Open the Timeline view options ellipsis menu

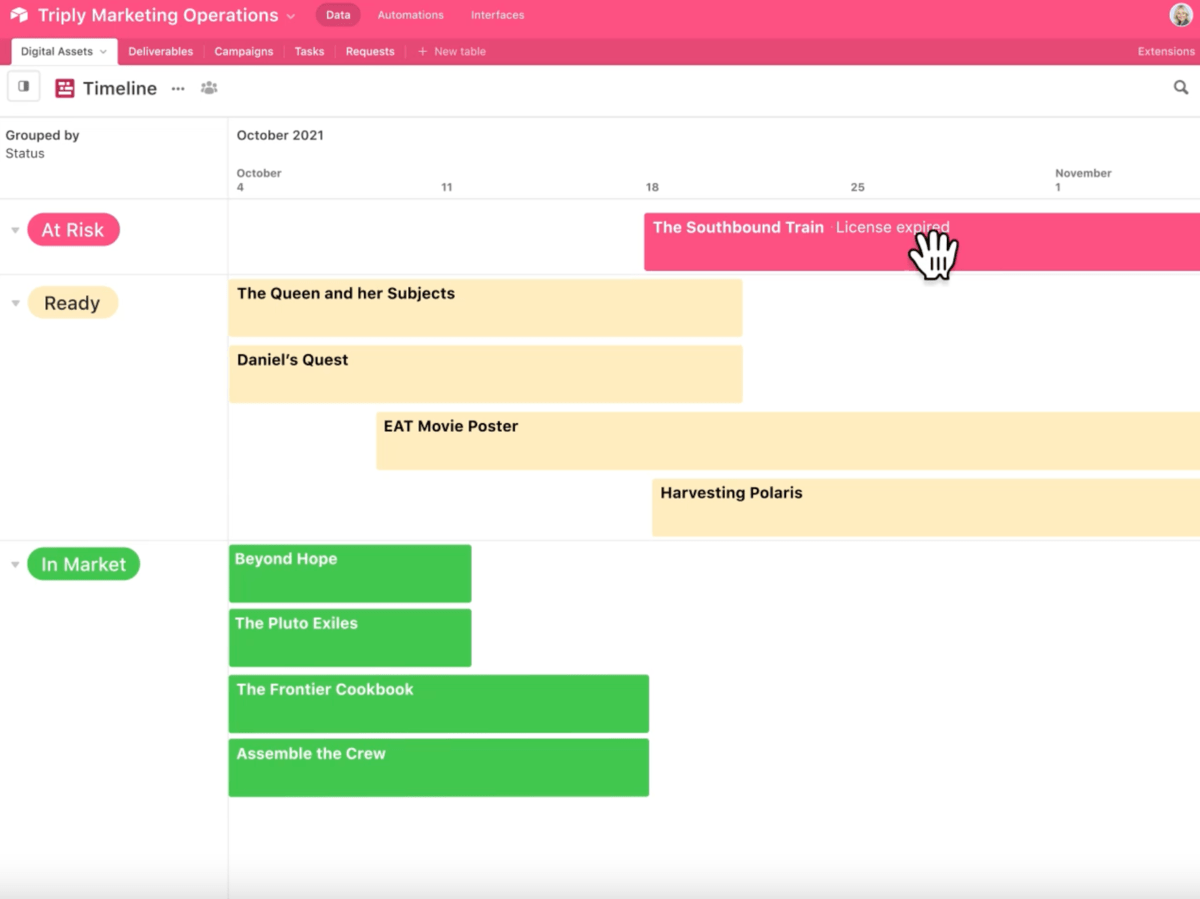178,89
